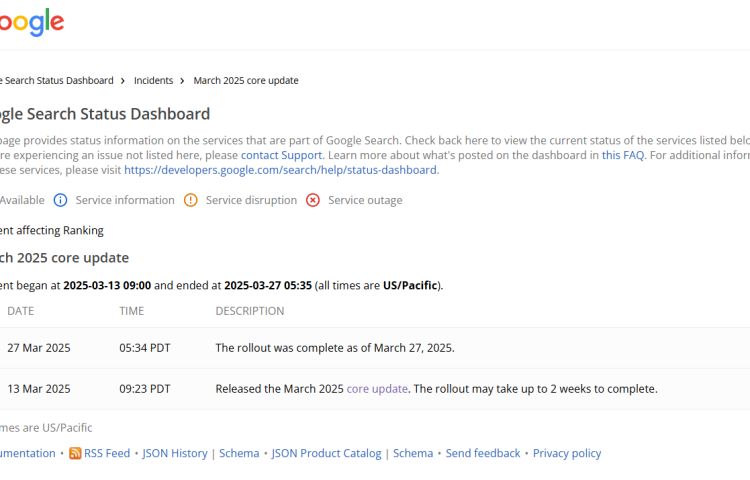The width and height of the screenshot is (750, 480).
Task: Click the orange Service disruption icon
Action: [x=190, y=200]
